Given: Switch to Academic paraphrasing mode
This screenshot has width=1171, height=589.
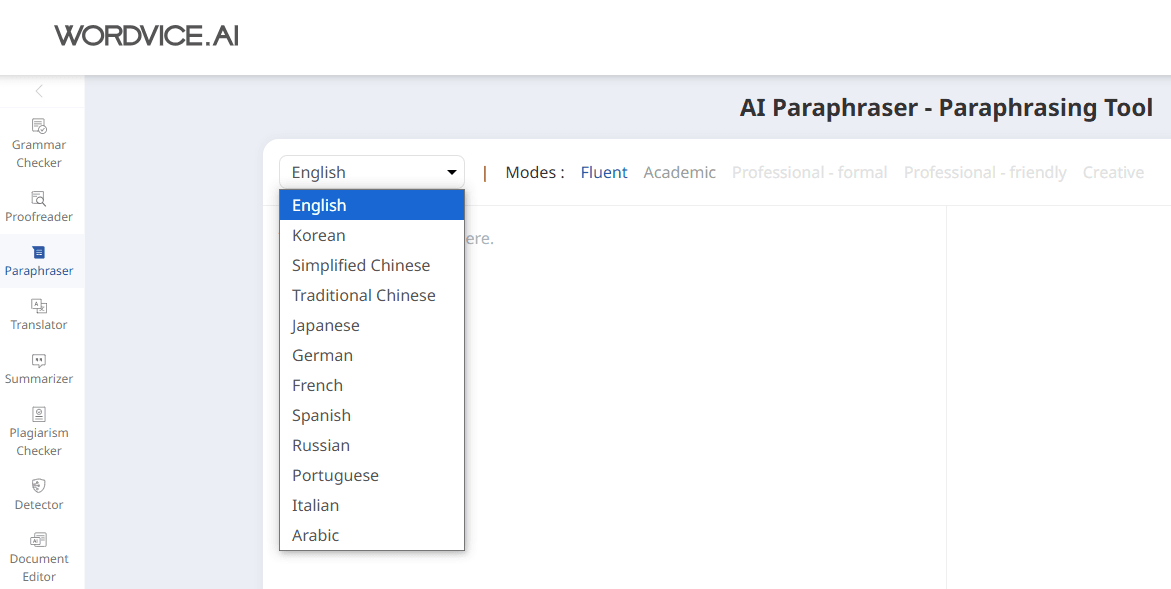Looking at the screenshot, I should click(x=679, y=172).
